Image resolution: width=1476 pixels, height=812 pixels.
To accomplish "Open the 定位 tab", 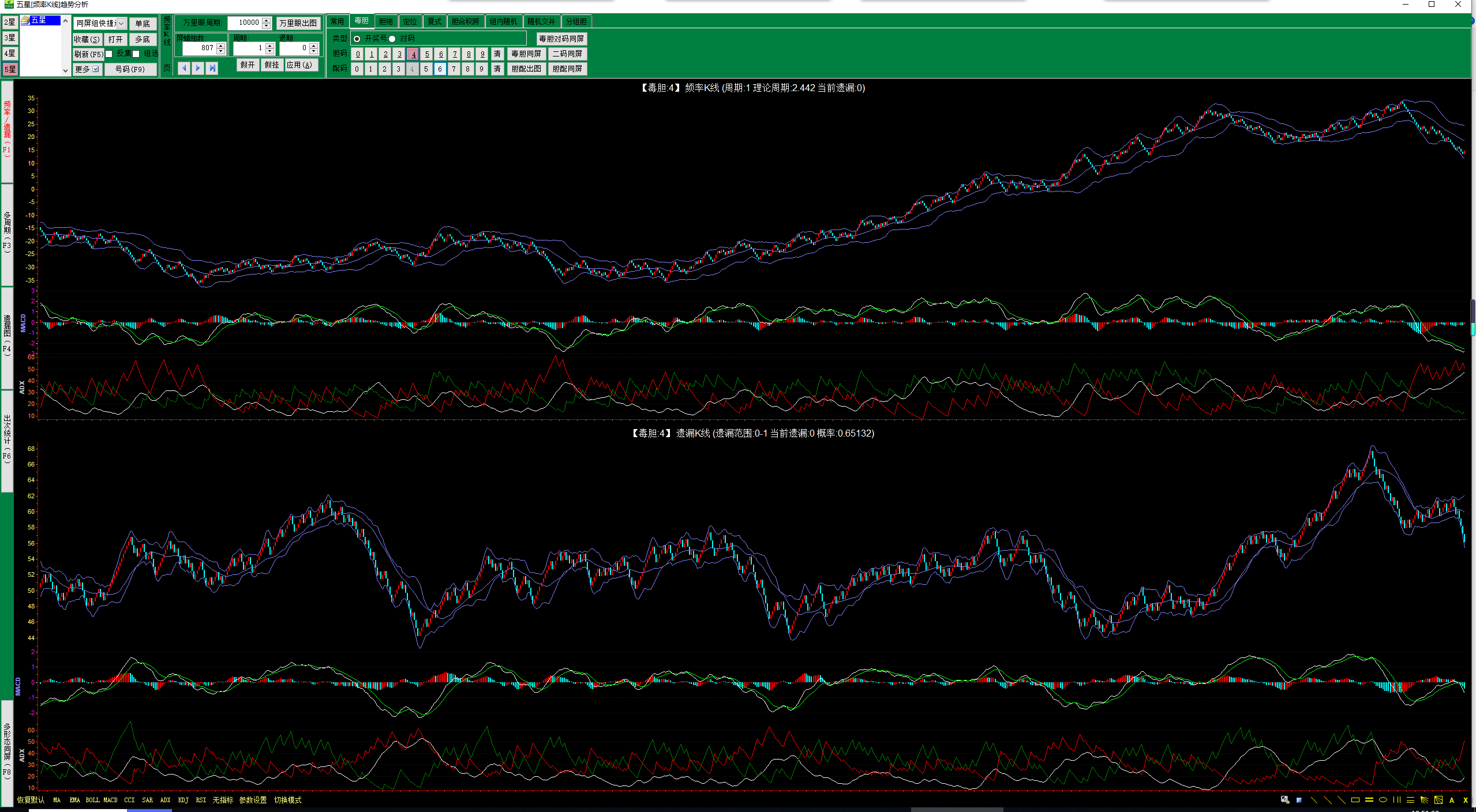I will (x=410, y=21).
